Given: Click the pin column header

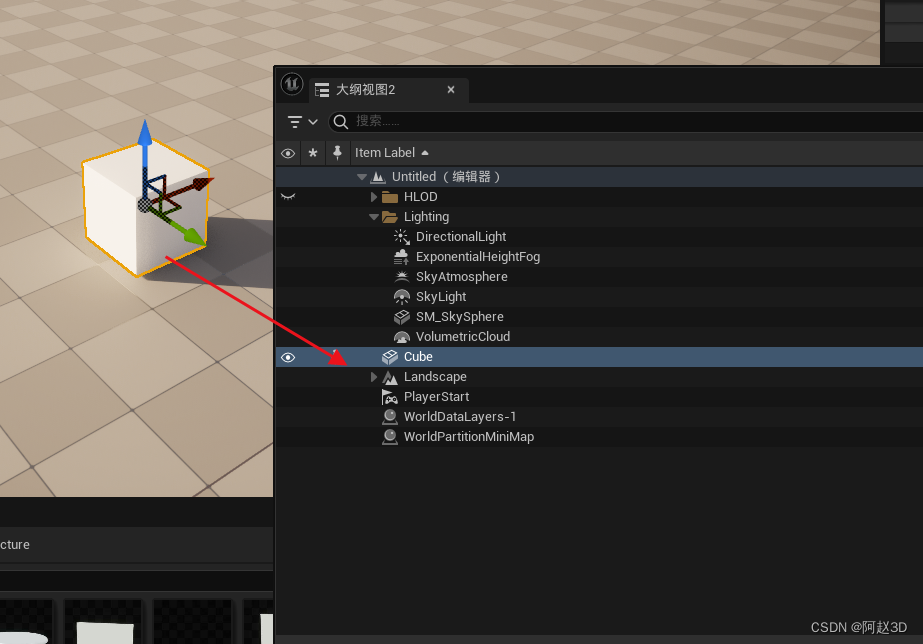Looking at the screenshot, I should click(x=337, y=152).
